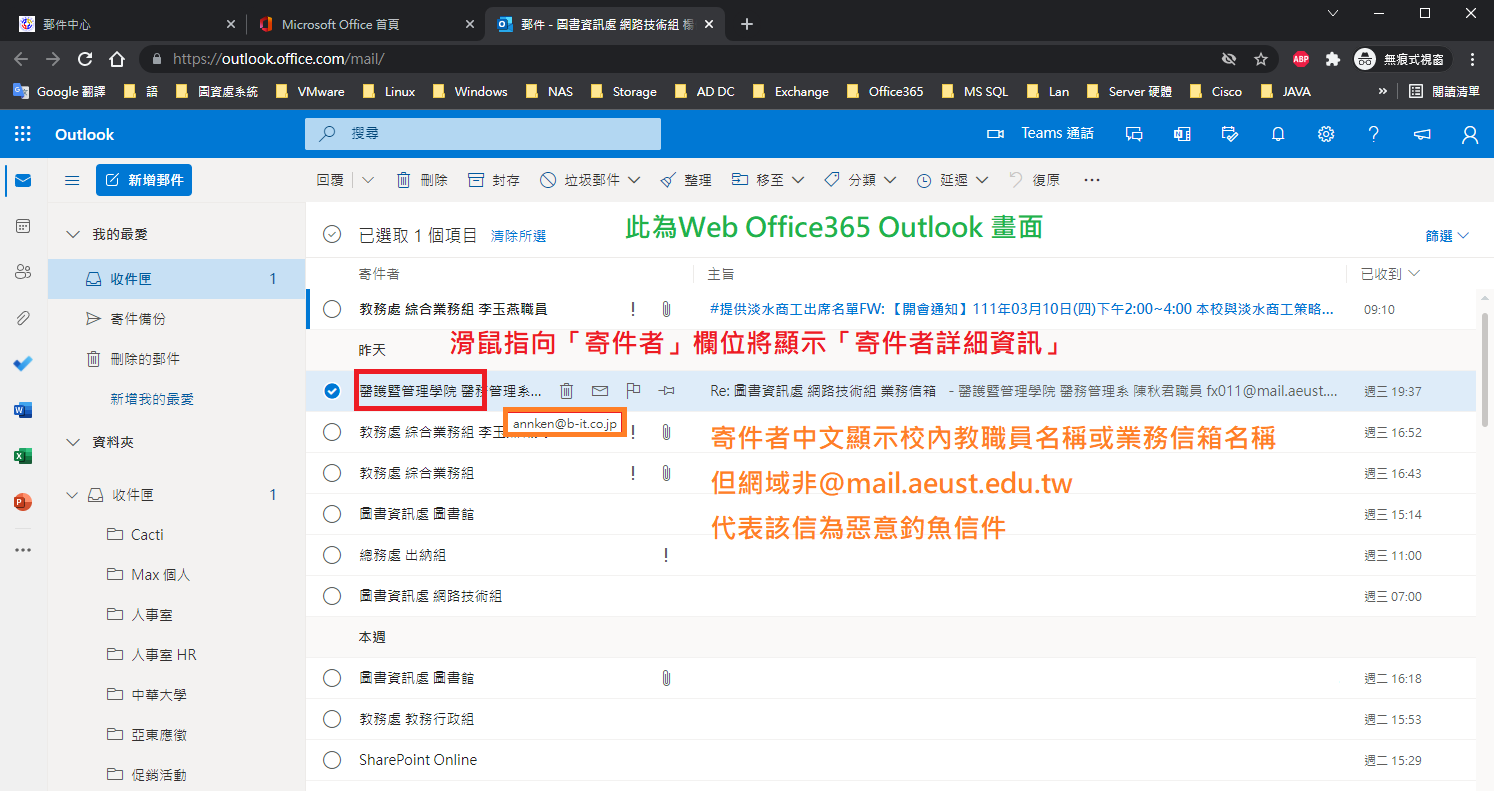Click the Settings gear icon
This screenshot has height=791, width=1494.
click(x=1326, y=134)
